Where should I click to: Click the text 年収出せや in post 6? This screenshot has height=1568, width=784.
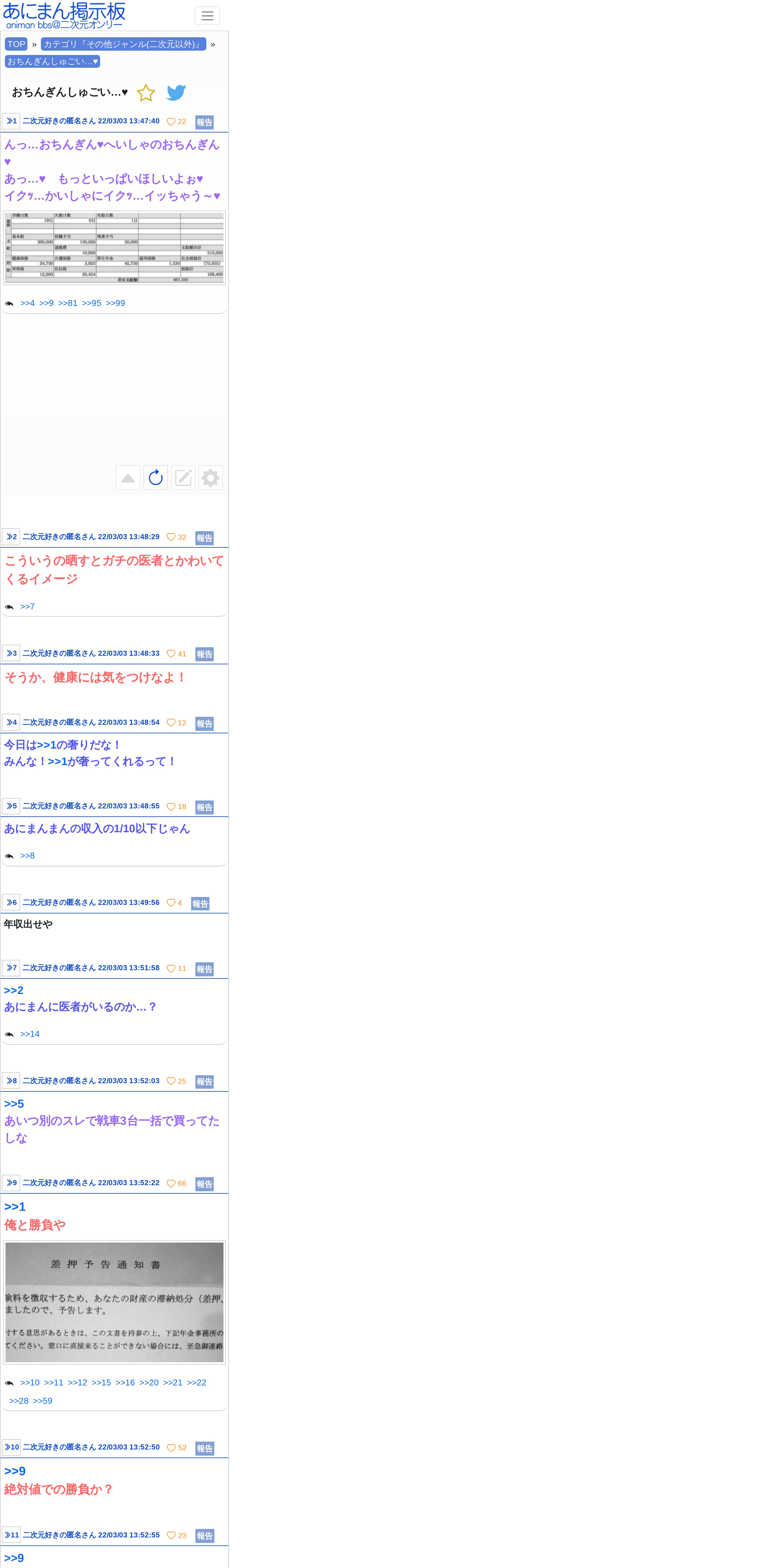pos(28,924)
